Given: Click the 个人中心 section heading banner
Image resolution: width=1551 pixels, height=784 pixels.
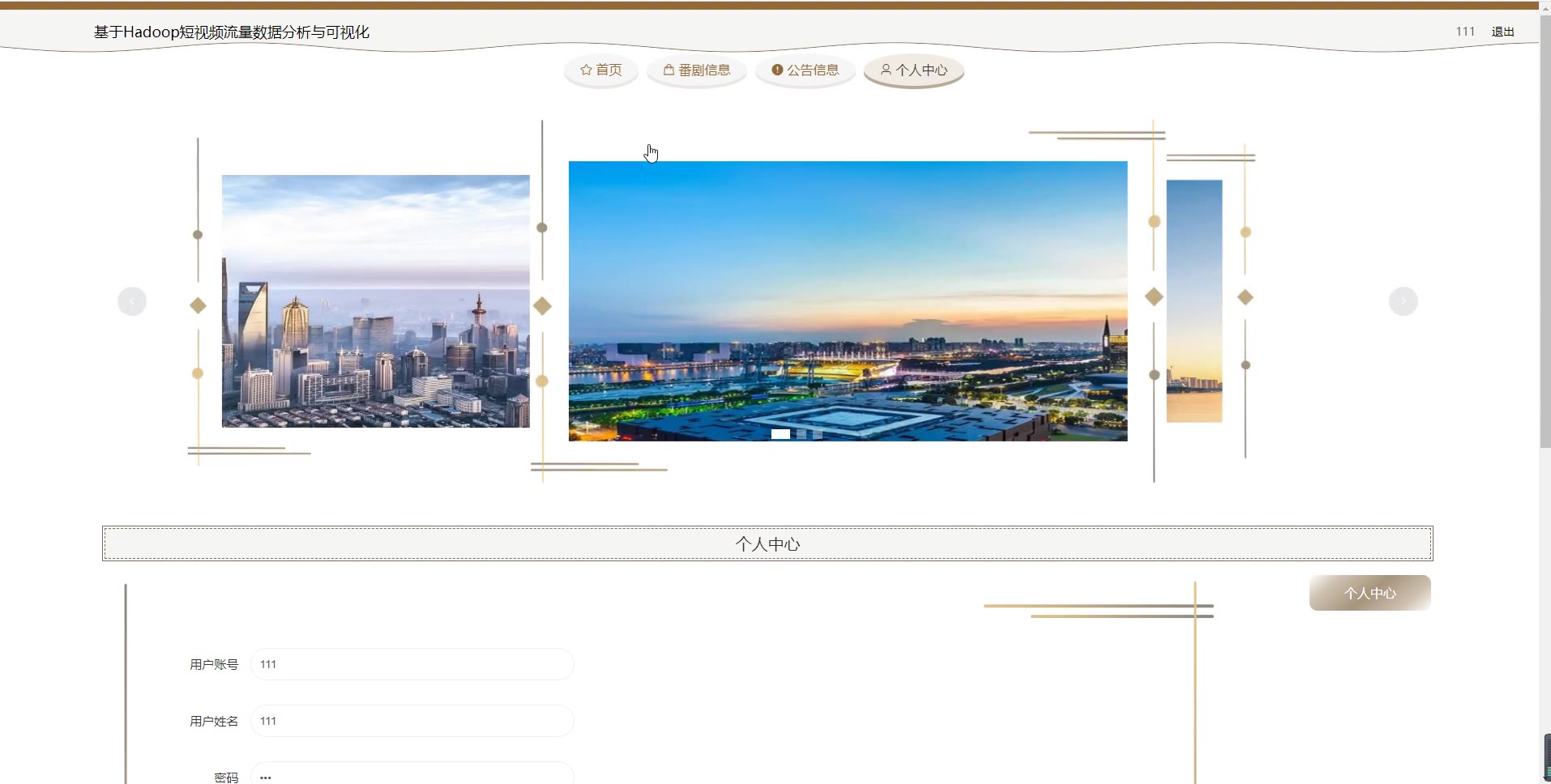Looking at the screenshot, I should tap(767, 543).
